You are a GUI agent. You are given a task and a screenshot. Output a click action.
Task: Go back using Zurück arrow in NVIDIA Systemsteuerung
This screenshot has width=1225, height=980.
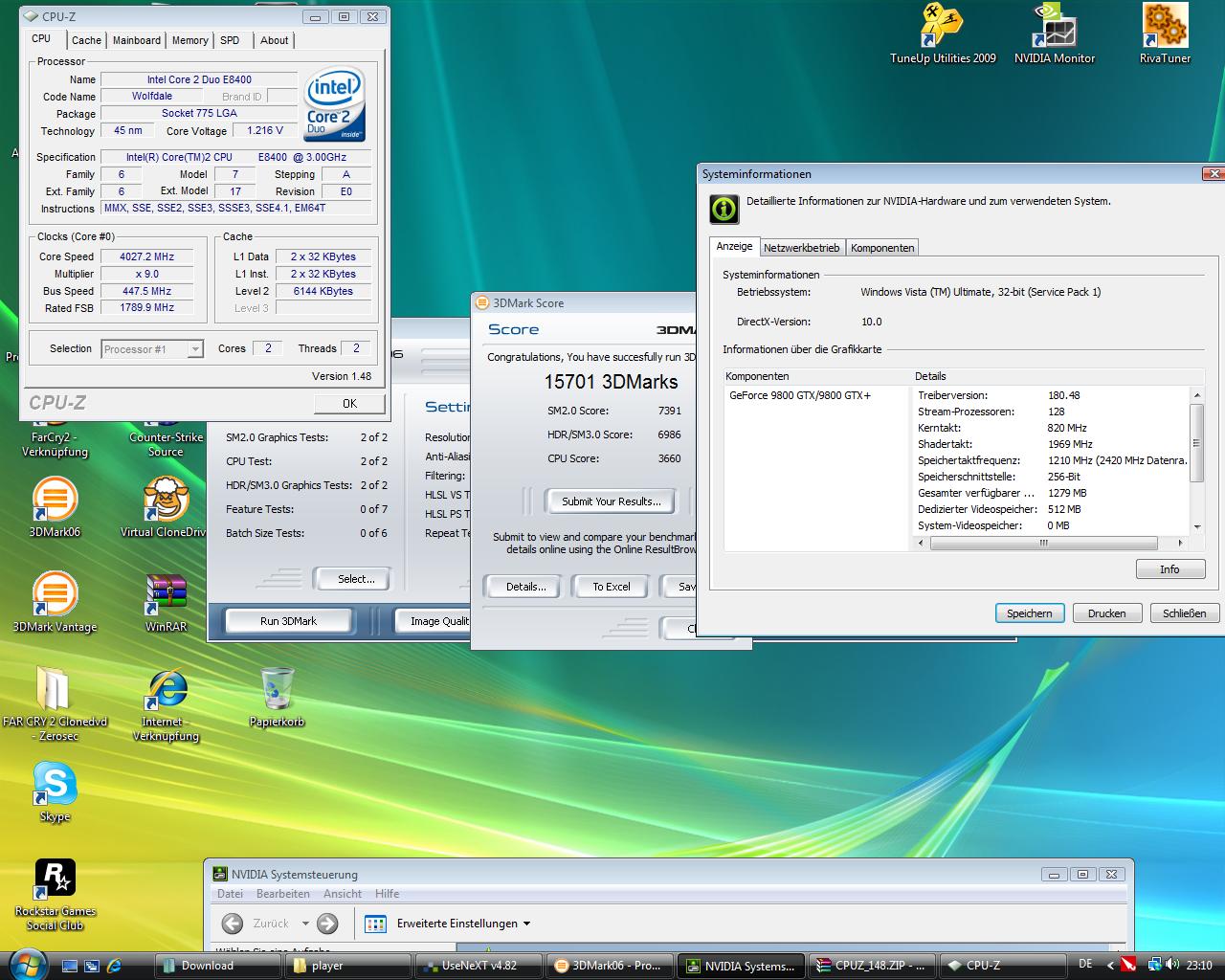(x=233, y=924)
